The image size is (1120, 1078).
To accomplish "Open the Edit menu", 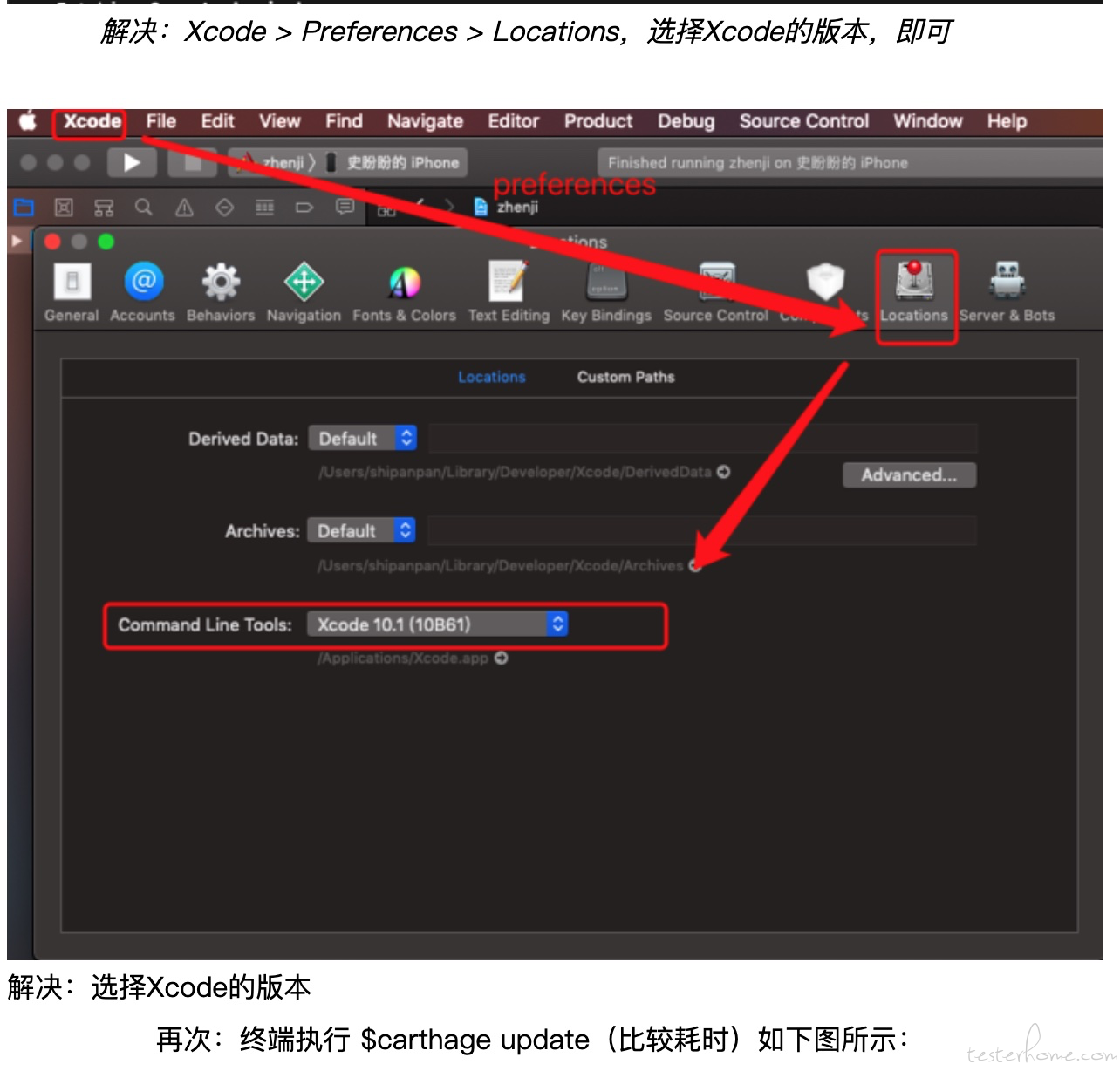I will click(217, 121).
